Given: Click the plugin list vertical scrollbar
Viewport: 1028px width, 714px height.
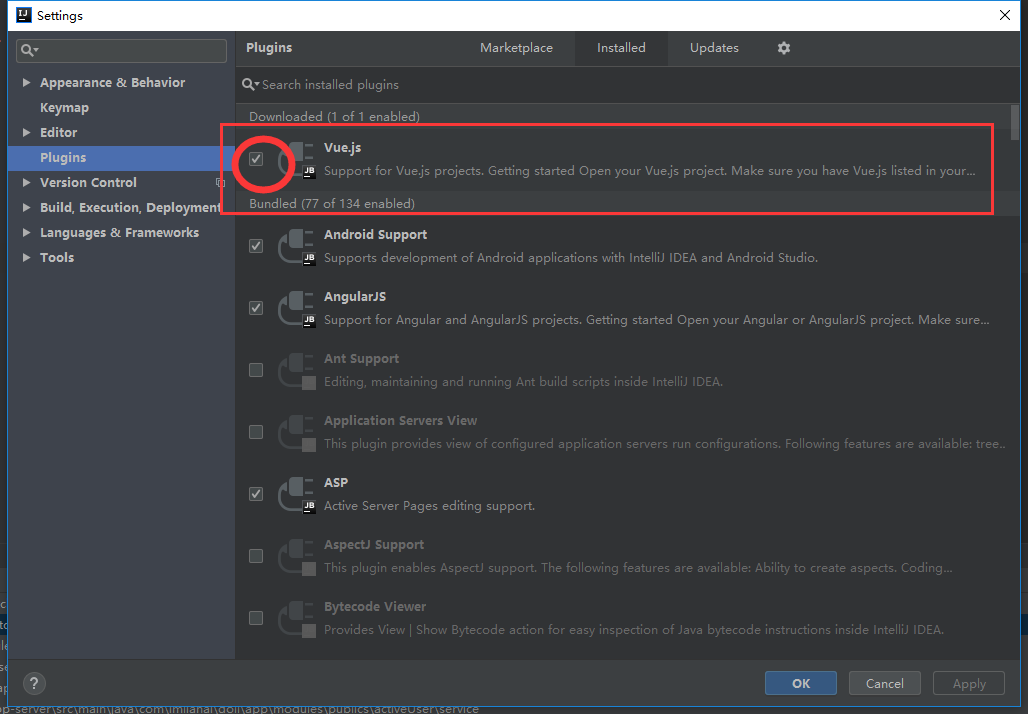Looking at the screenshot, I should (1015, 122).
